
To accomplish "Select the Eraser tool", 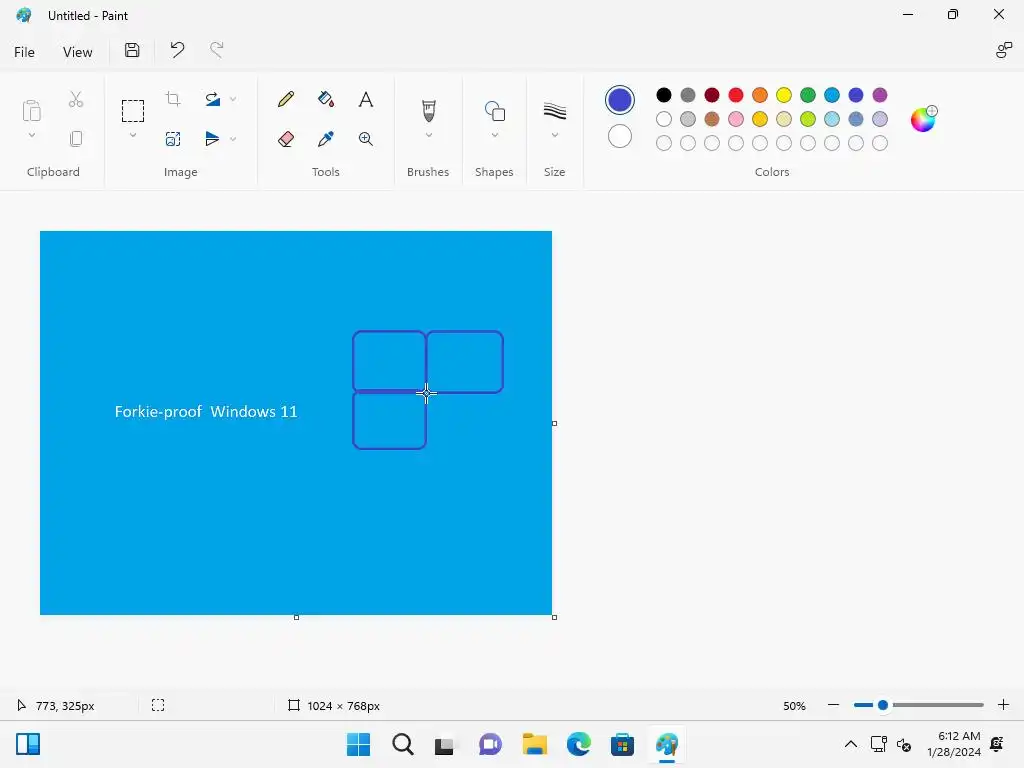I will (285, 138).
